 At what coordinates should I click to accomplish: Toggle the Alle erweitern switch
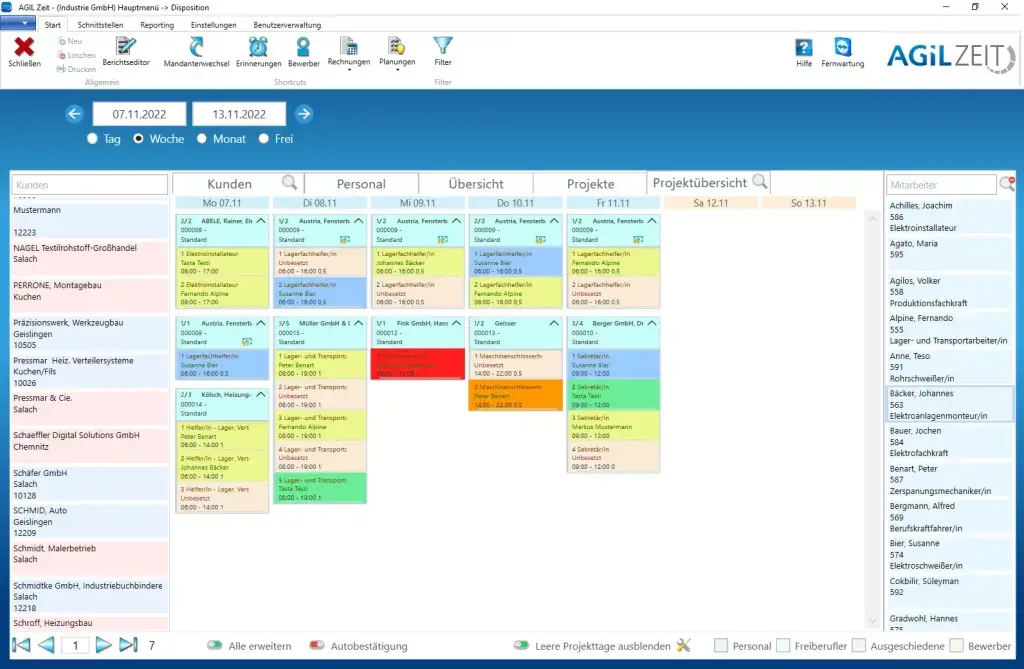[215, 645]
